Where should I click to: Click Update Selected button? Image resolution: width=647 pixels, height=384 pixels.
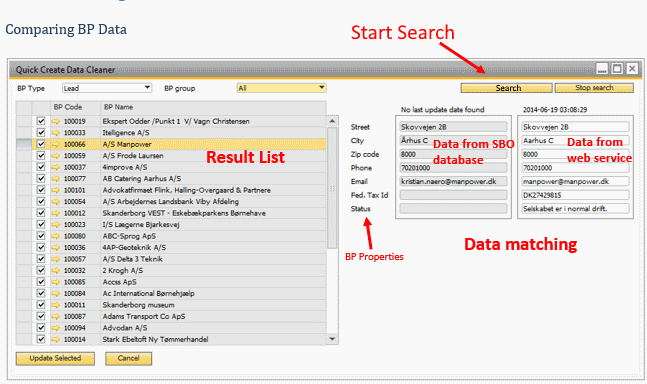[x=55, y=358]
